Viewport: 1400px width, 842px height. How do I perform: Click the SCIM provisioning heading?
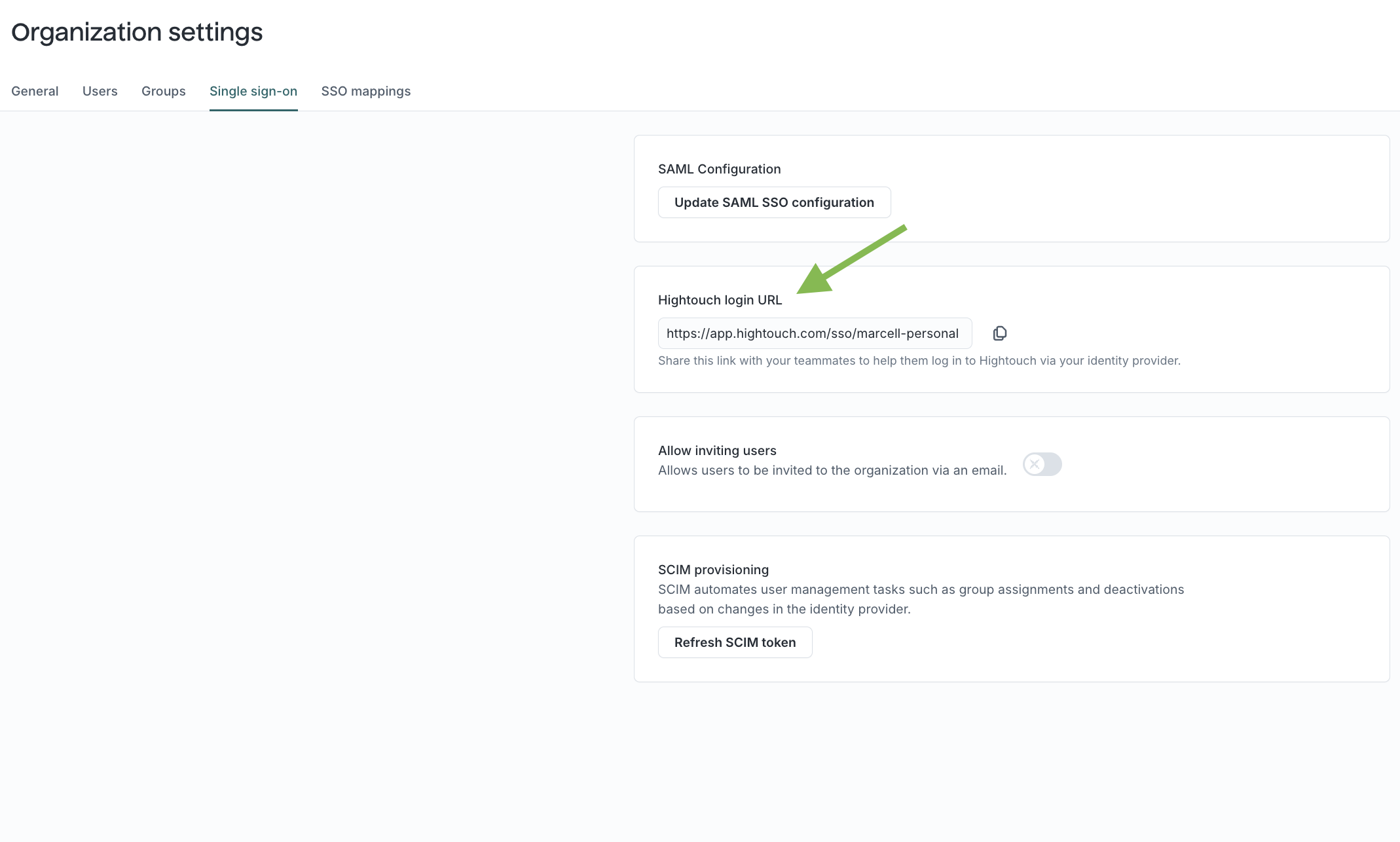coord(713,570)
